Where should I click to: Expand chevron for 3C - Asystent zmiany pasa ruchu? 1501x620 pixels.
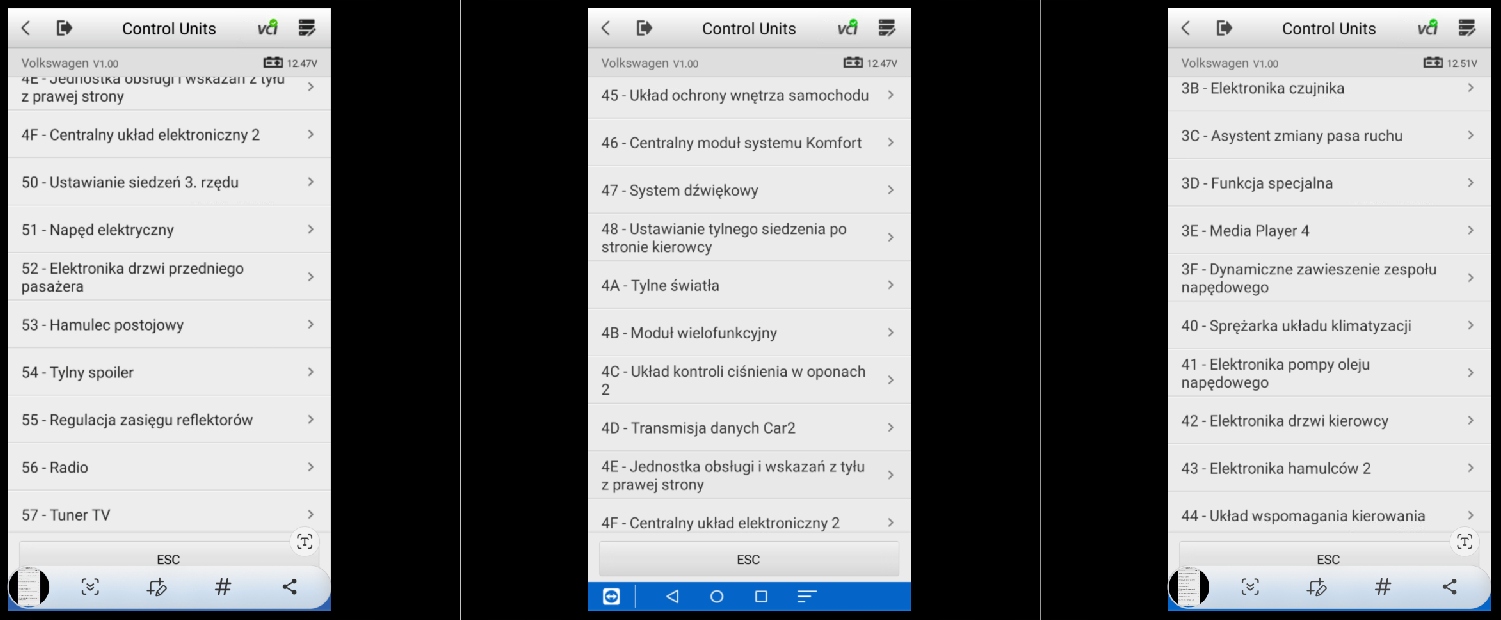click(x=1471, y=135)
